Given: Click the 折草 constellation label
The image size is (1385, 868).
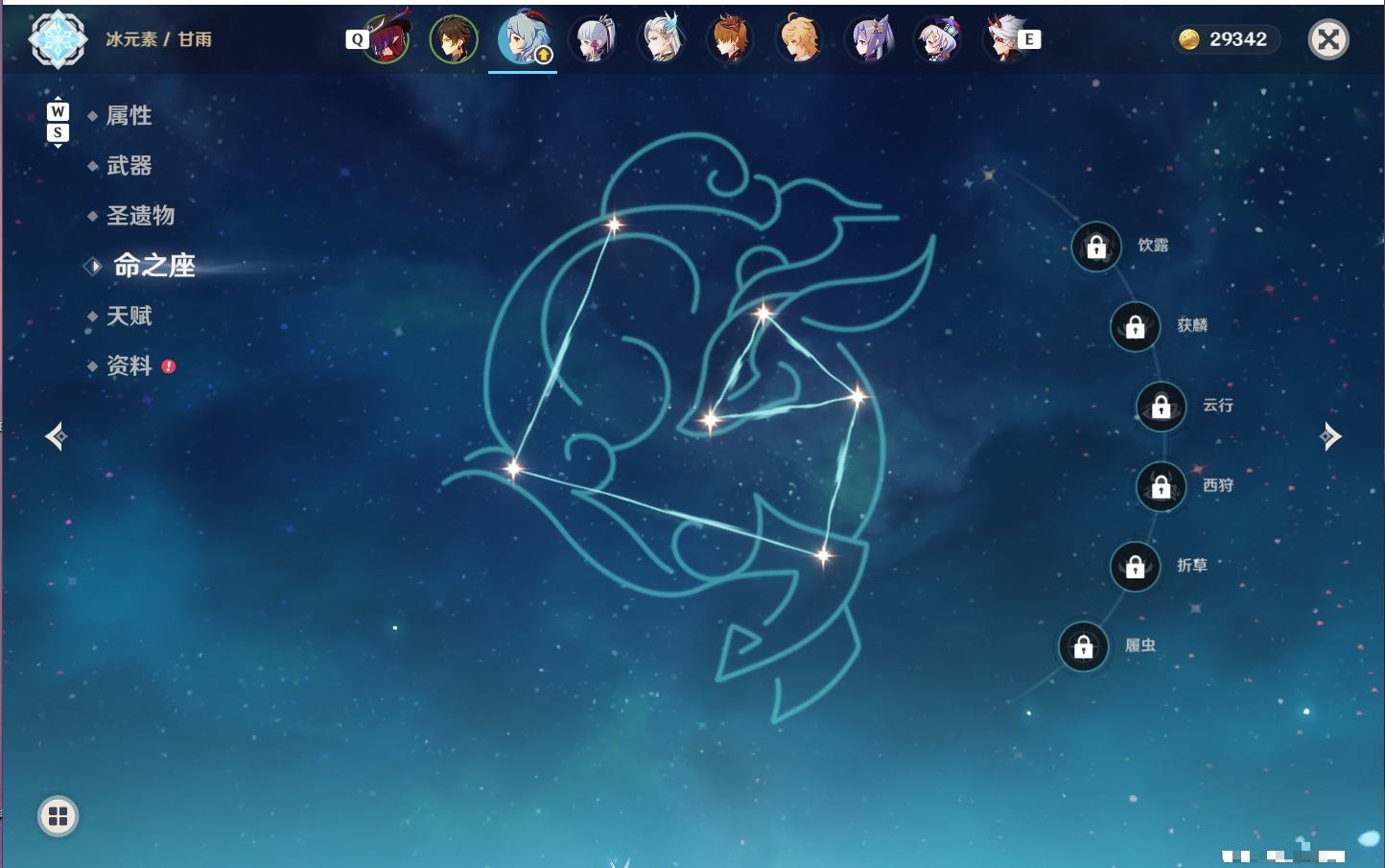Looking at the screenshot, I should [1192, 566].
